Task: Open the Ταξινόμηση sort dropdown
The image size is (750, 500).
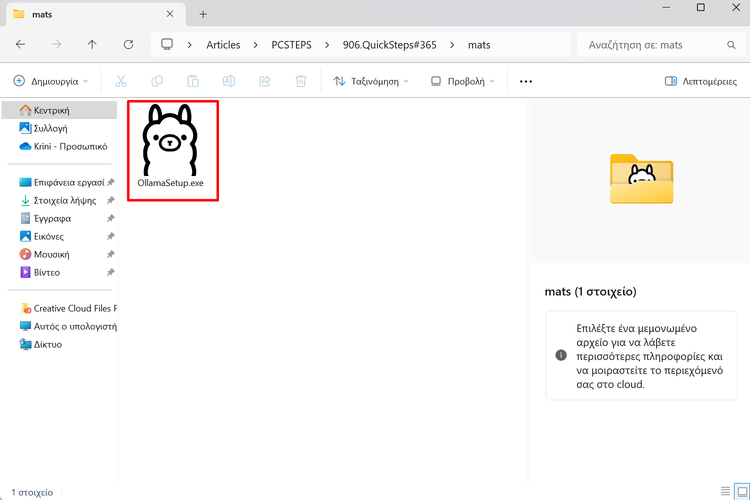Action: click(x=371, y=81)
